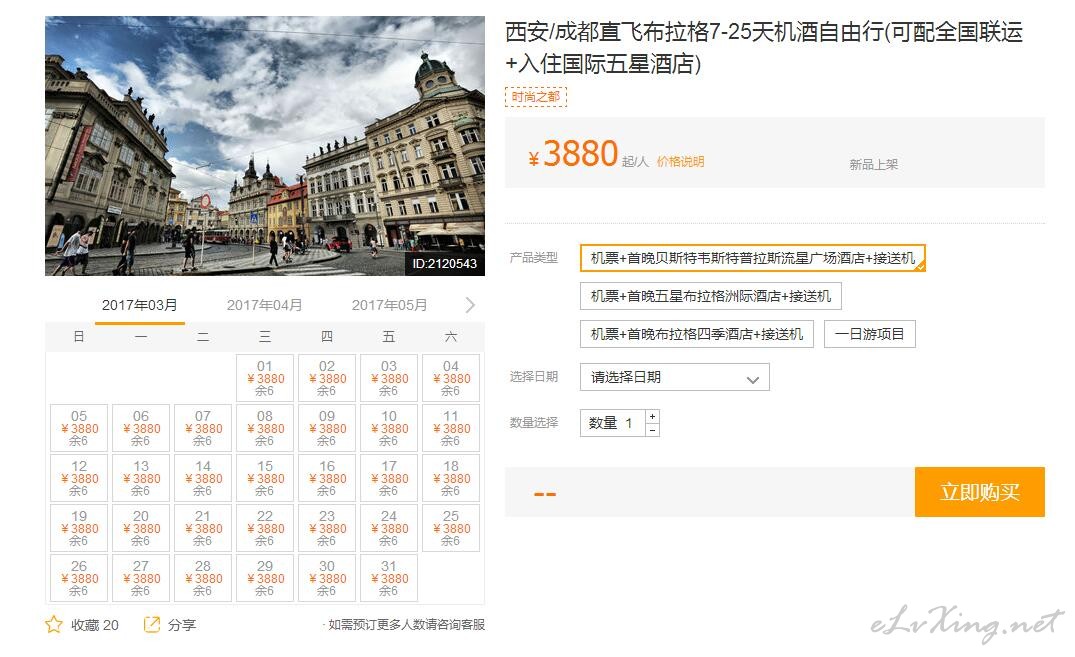Click the 新品上架 label
This screenshot has width=1075, height=657.
(873, 165)
